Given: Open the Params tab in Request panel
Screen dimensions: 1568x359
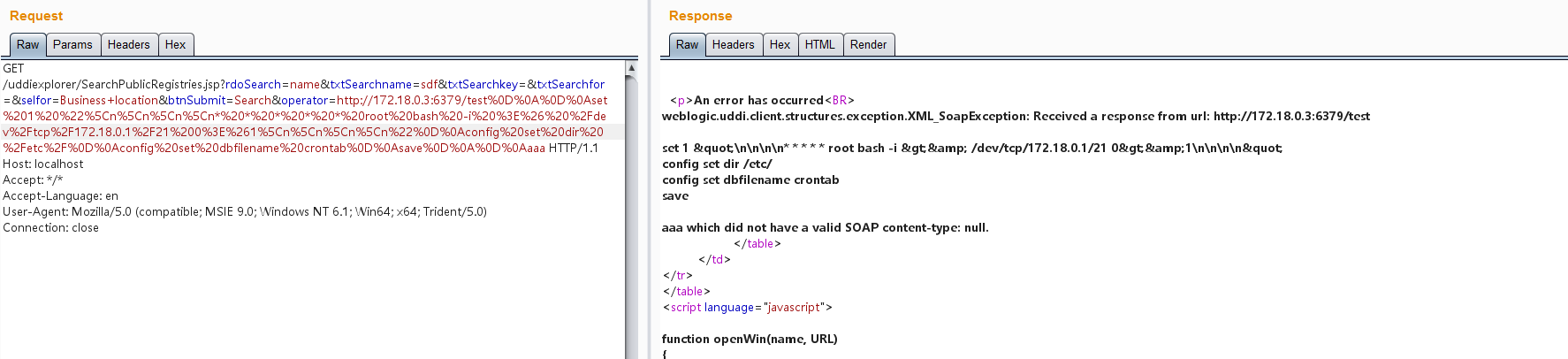Looking at the screenshot, I should click(x=72, y=45).
